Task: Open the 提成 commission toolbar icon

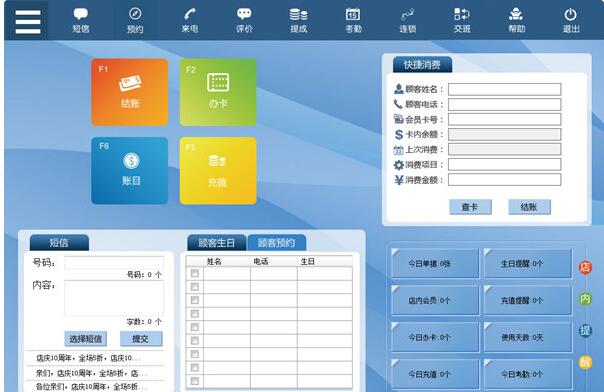Action: (x=299, y=20)
